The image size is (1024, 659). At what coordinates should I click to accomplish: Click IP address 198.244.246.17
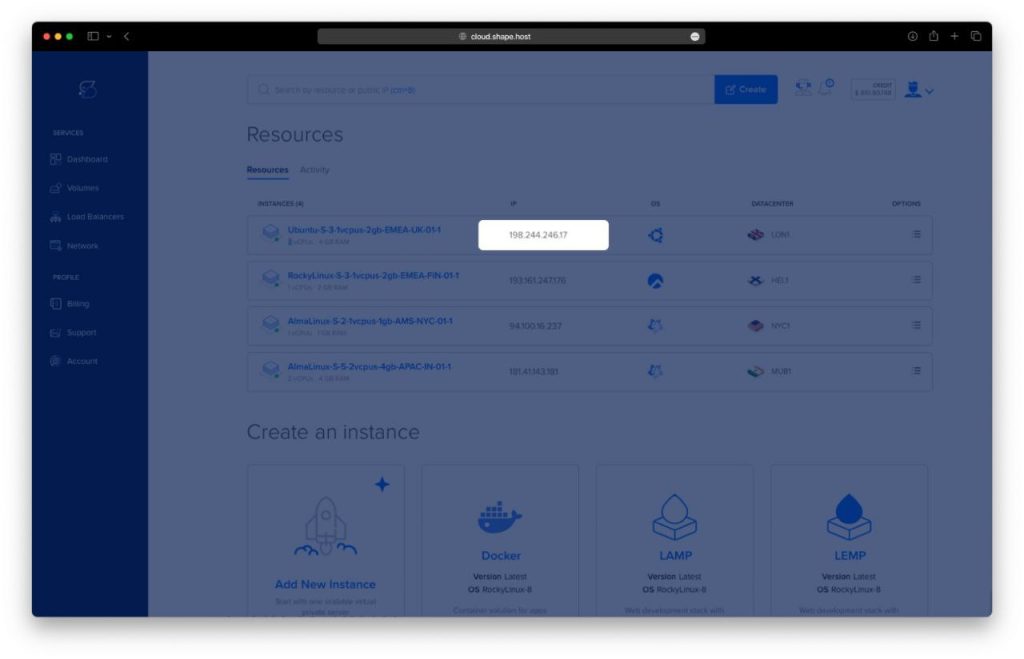538,235
